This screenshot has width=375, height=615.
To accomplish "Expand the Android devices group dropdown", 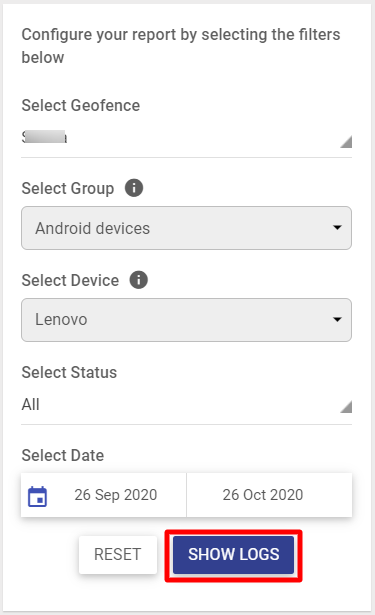I will point(186,228).
